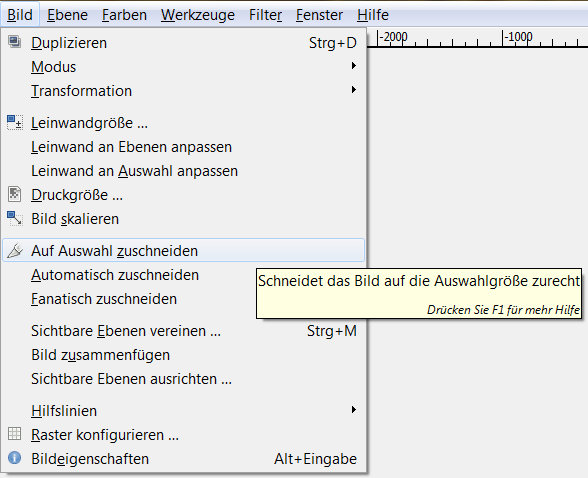Click the crop knife icon beside Auf Auswahl zuschneiden

(15, 250)
